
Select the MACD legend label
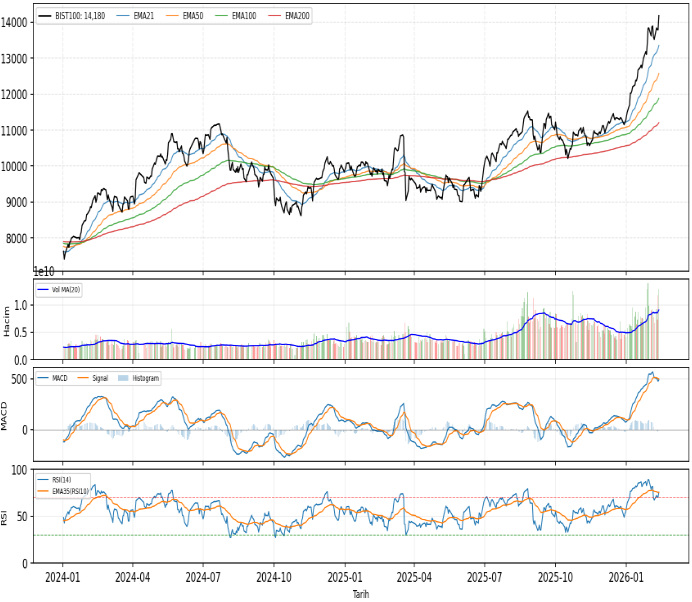[x=62, y=378]
